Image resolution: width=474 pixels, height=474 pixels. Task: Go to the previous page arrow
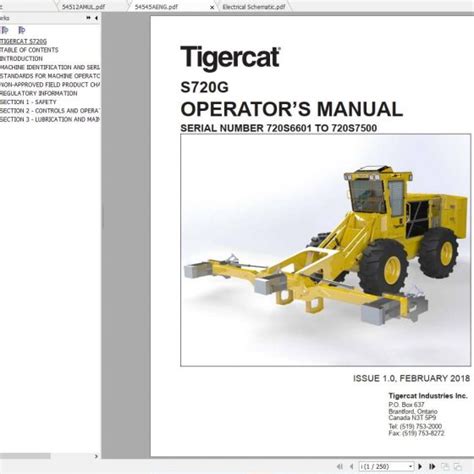[x=352, y=466]
